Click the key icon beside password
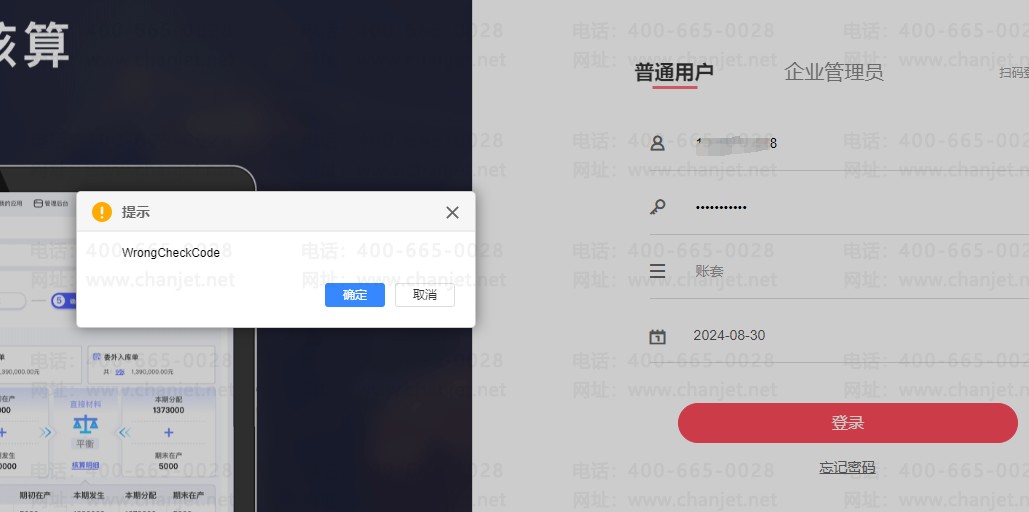The image size is (1029, 512). coord(657,207)
